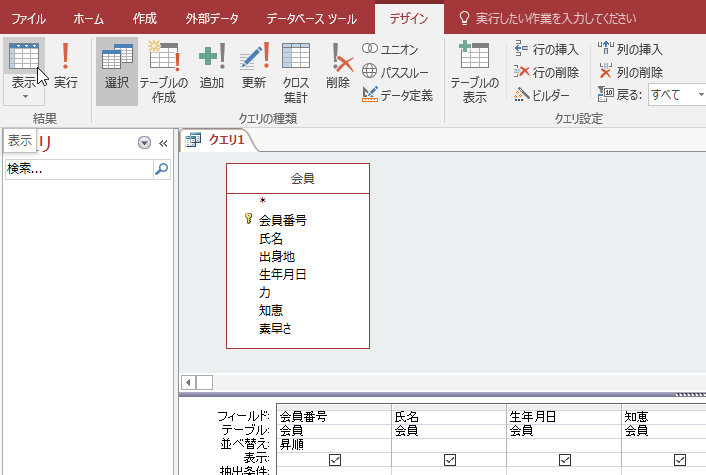Switch to the ホーム ribbon tab
Image resolution: width=706 pixels, height=475 pixels.
[x=88, y=18]
